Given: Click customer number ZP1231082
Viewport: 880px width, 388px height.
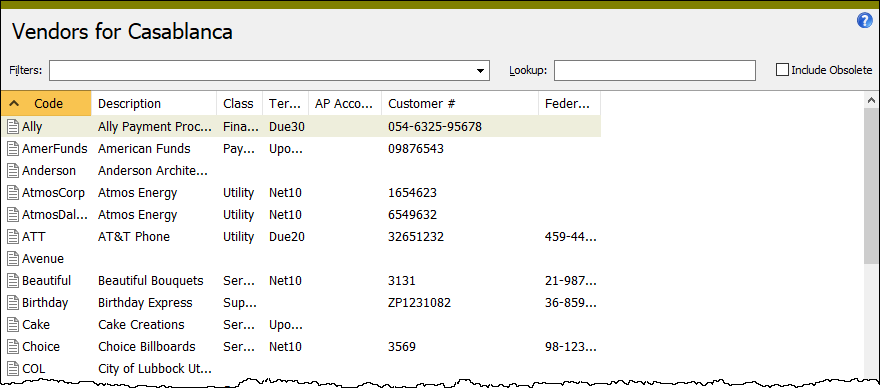Looking at the screenshot, I should pyautogui.click(x=419, y=303).
